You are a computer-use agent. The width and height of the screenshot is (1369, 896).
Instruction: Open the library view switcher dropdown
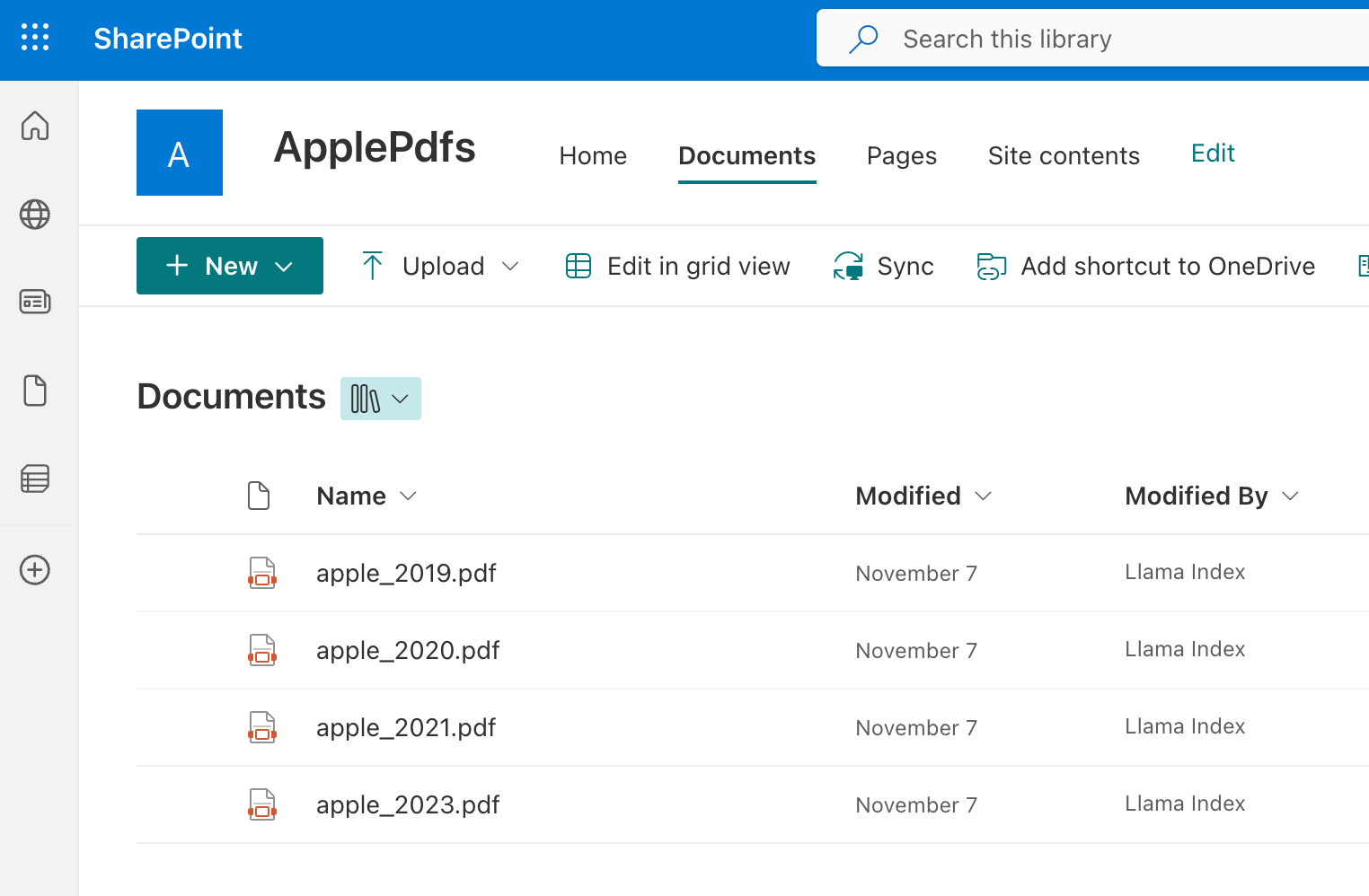pos(381,399)
